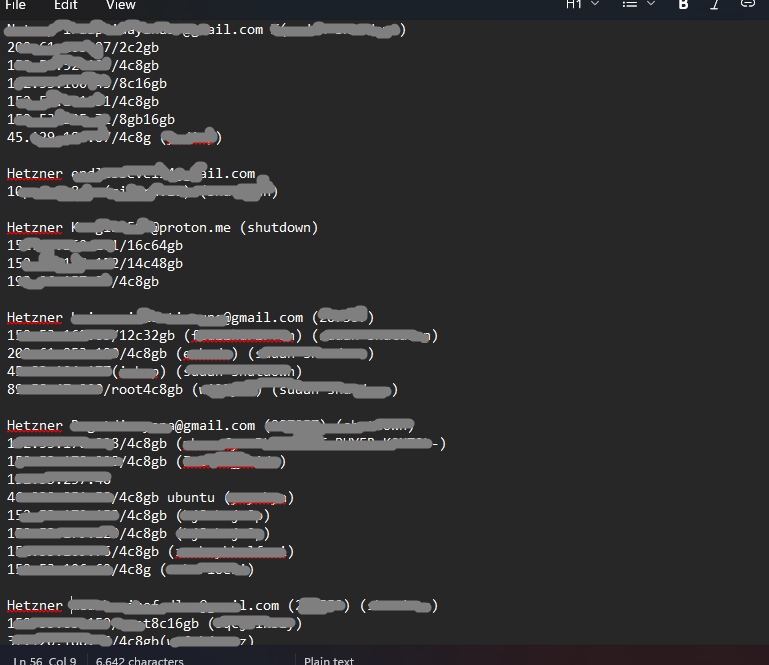Image resolution: width=769 pixels, height=665 pixels.
Task: Click the line containing /12c32gb
Action: 222,335
